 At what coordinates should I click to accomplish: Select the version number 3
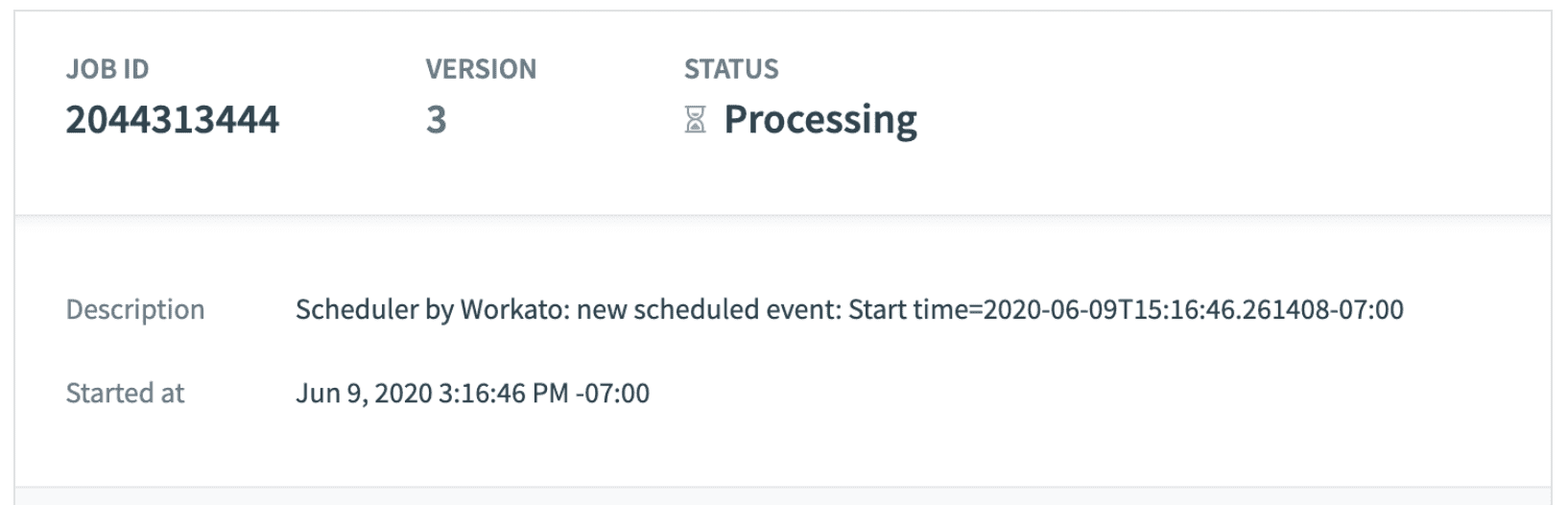coord(437,120)
